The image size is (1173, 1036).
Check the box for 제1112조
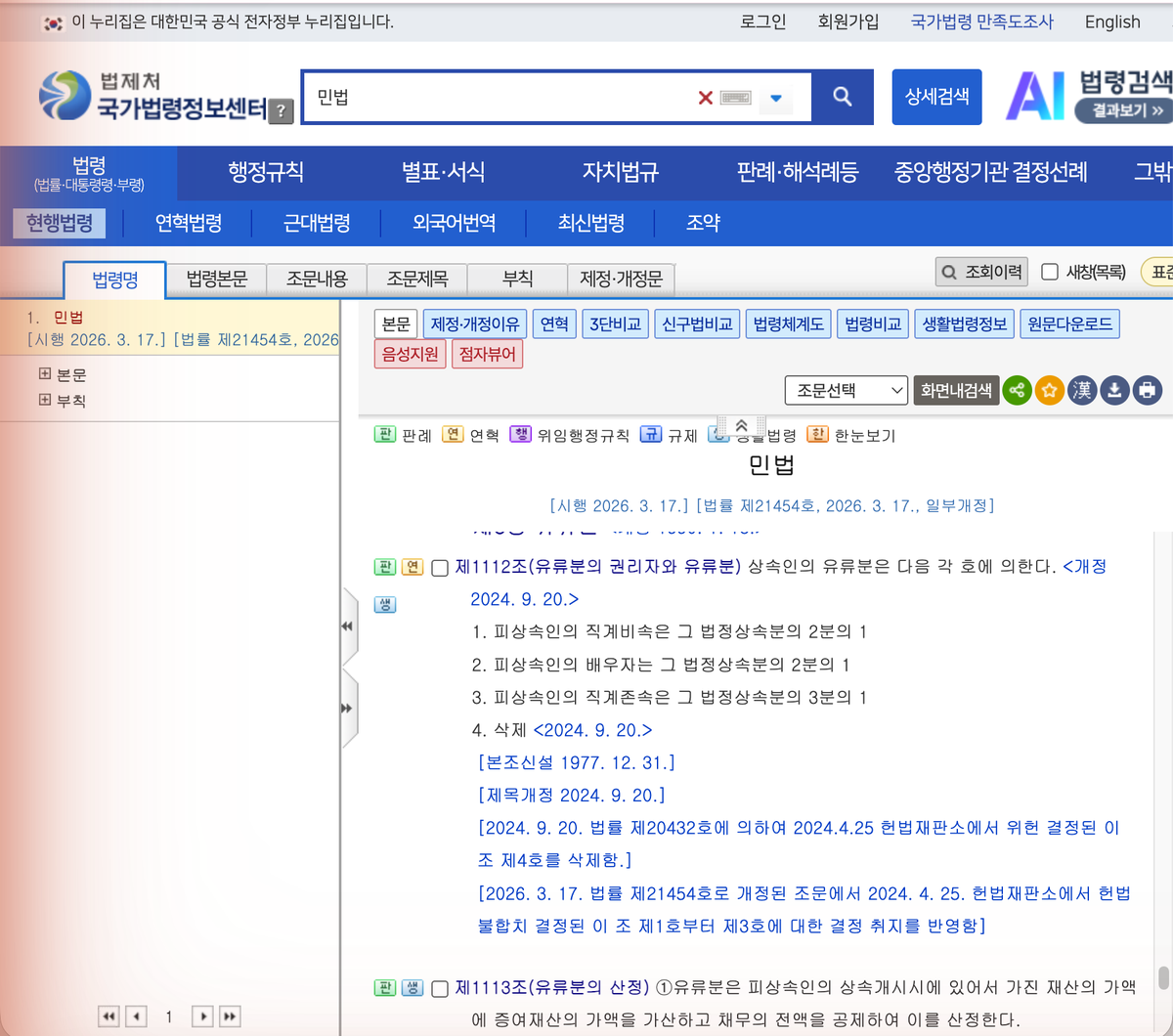tap(440, 568)
